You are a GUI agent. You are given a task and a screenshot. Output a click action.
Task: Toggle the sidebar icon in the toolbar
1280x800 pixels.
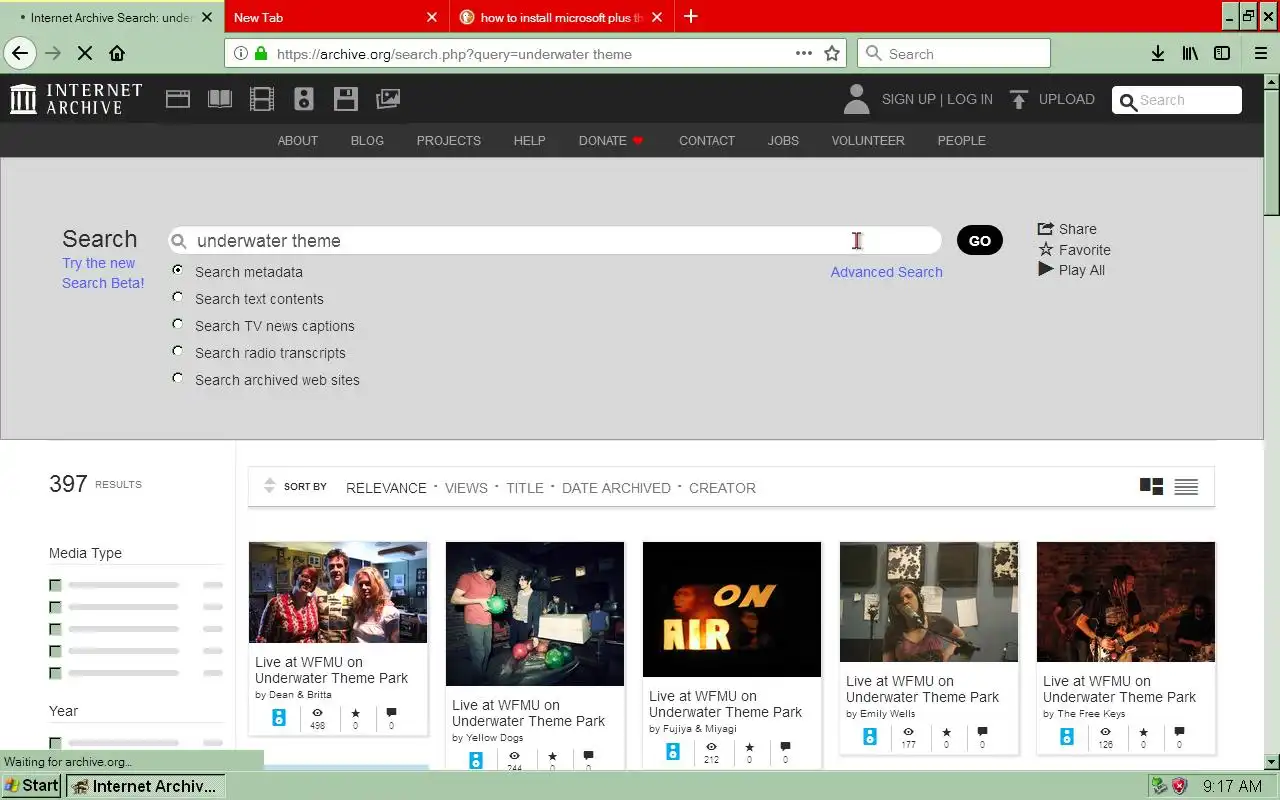(1222, 54)
